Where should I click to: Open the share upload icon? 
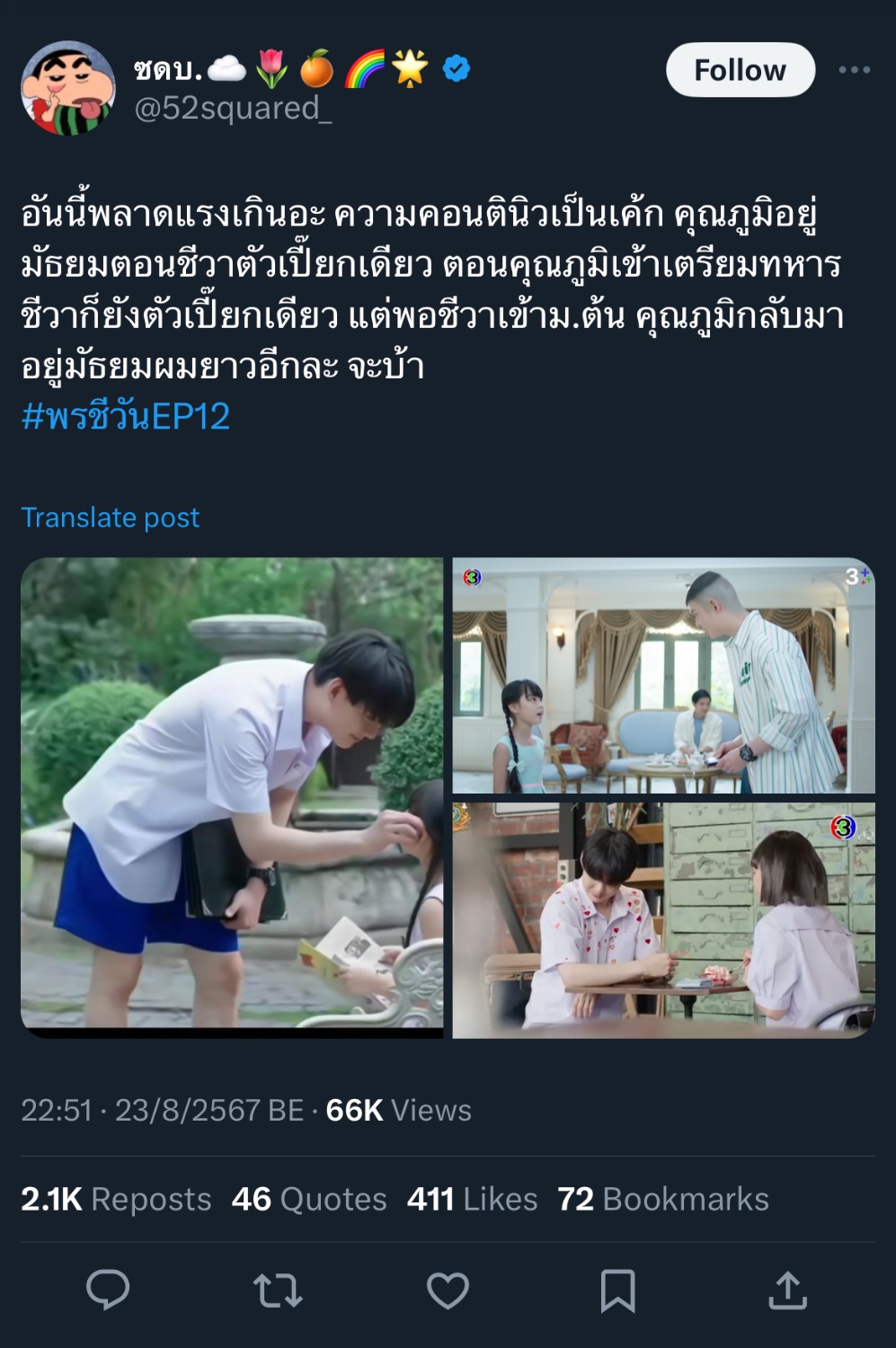(787, 1290)
